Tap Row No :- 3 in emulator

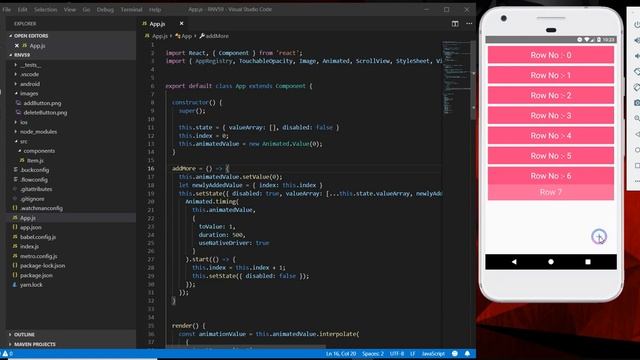tap(551, 116)
